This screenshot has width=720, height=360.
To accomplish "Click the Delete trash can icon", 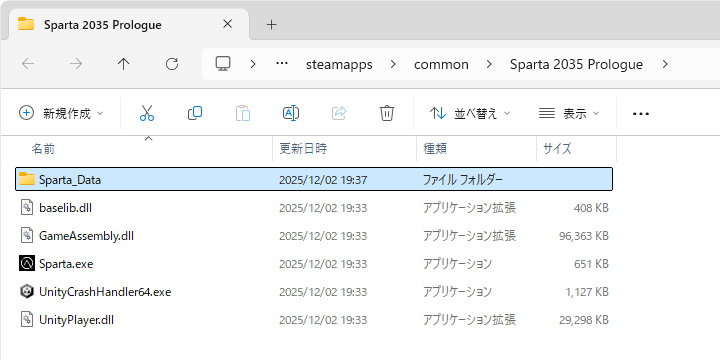I will click(387, 113).
